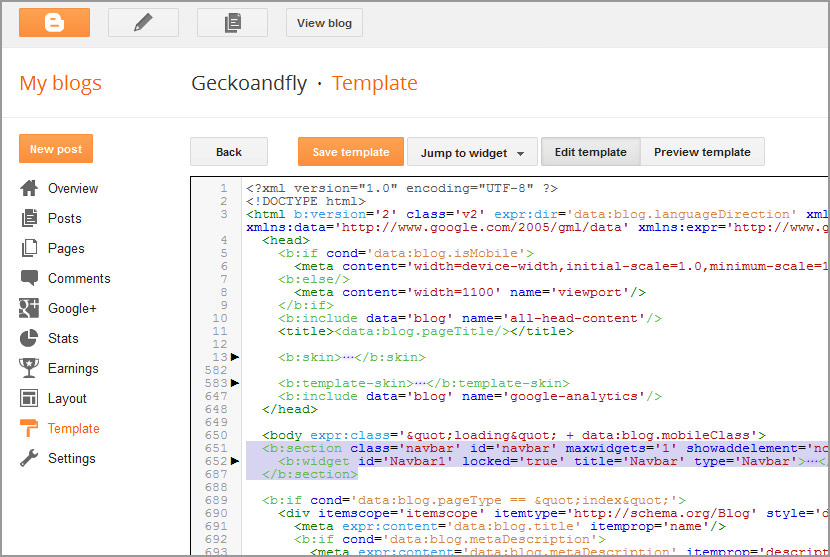Open the Jump to widget dropdown
The height and width of the screenshot is (557, 830).
[472, 152]
